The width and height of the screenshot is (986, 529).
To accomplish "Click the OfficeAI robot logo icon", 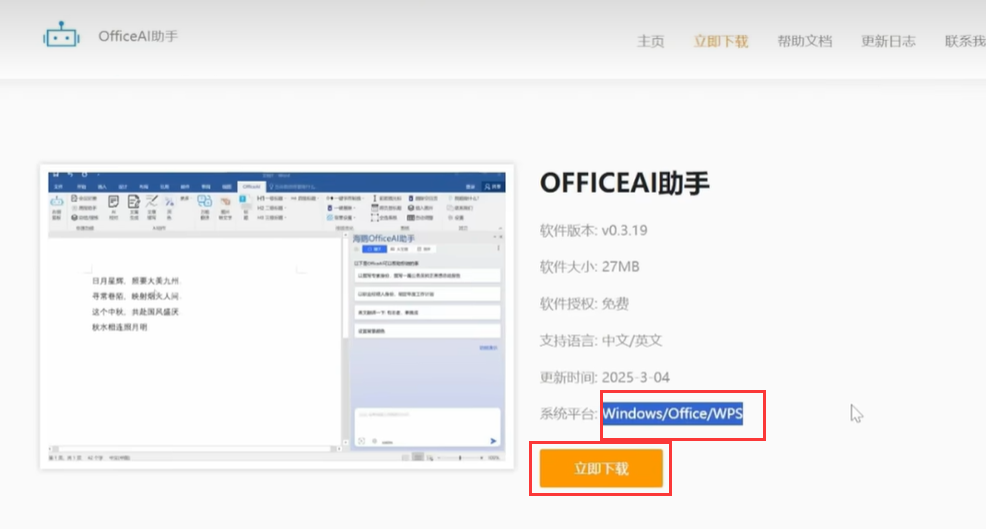I will click(62, 35).
